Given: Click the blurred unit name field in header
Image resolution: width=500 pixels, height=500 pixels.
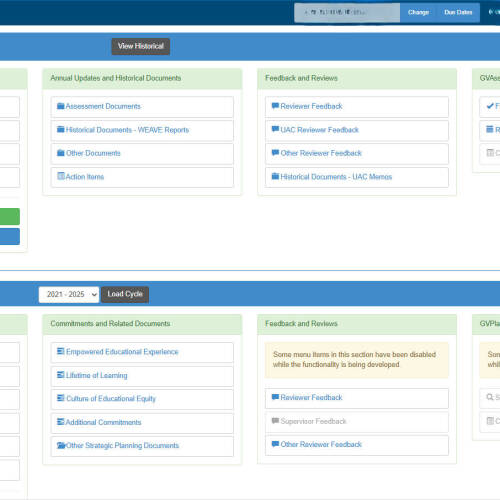Looking at the screenshot, I should point(347,13).
